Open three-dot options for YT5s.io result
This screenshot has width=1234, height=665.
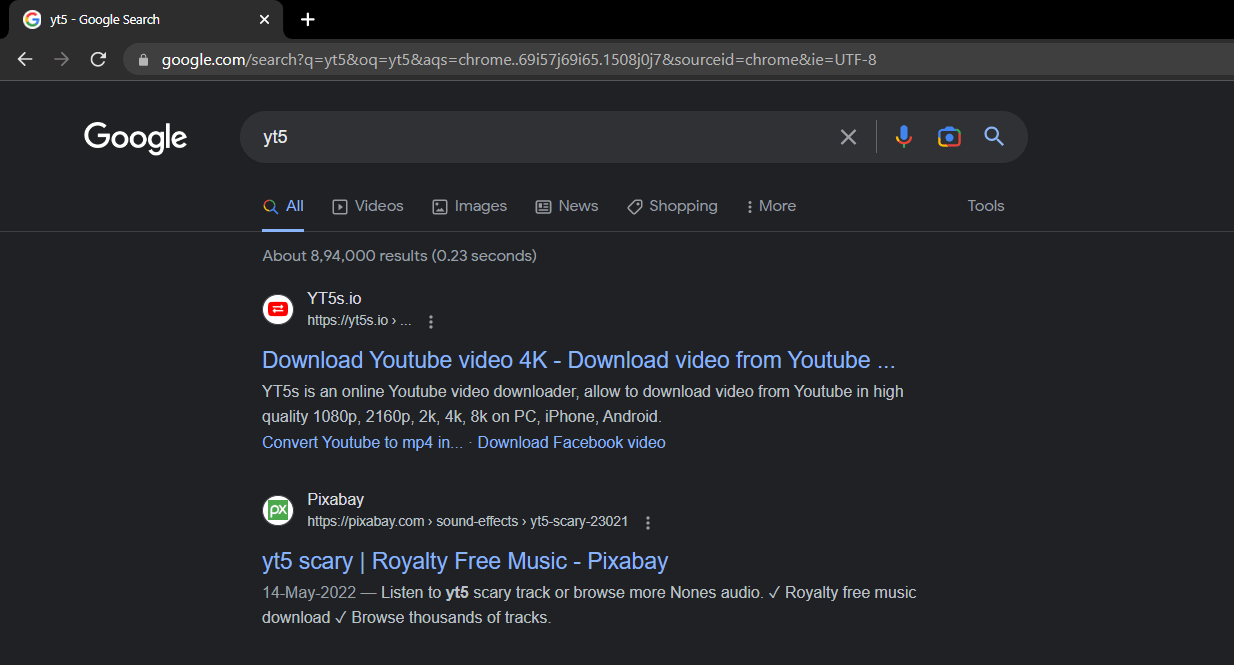pos(431,322)
